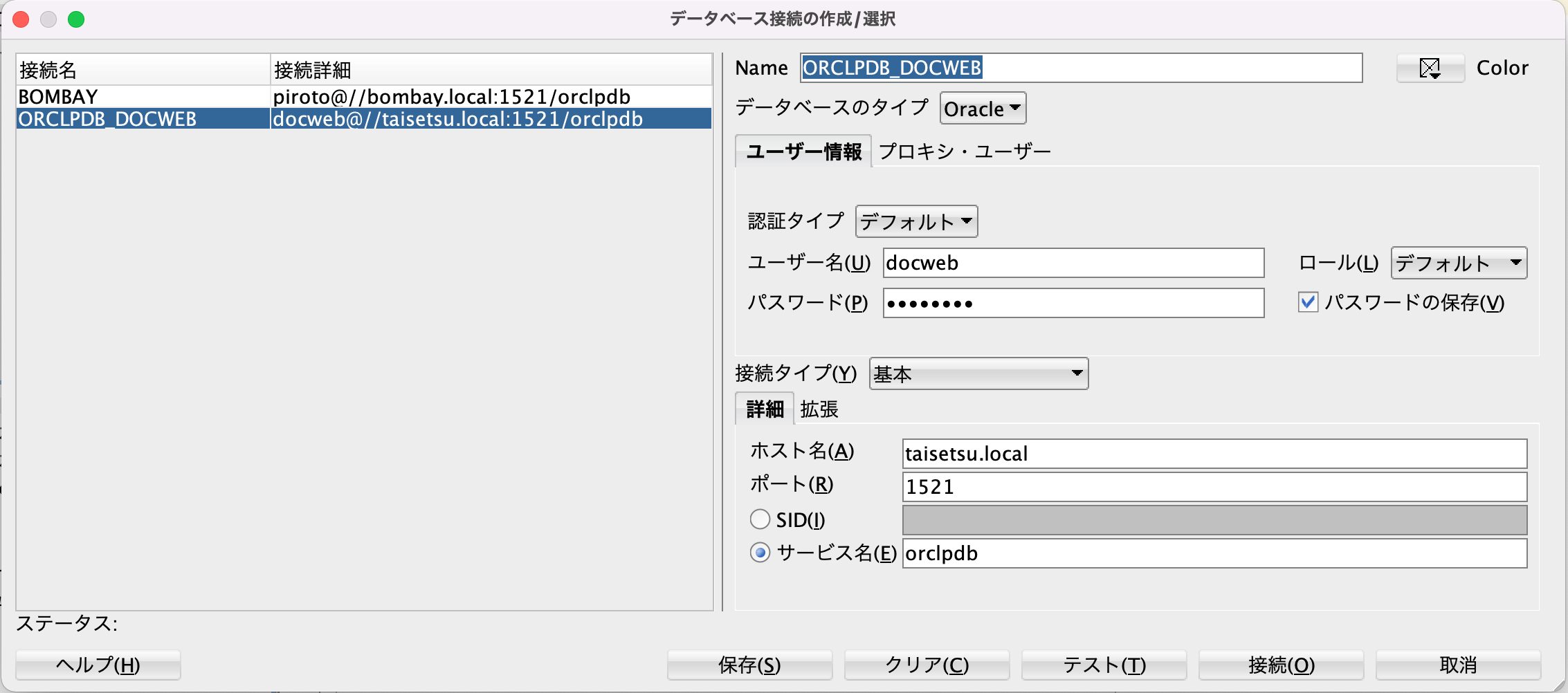The image size is (1568, 693).
Task: Select the サービス名 radio button
Action: (x=760, y=553)
